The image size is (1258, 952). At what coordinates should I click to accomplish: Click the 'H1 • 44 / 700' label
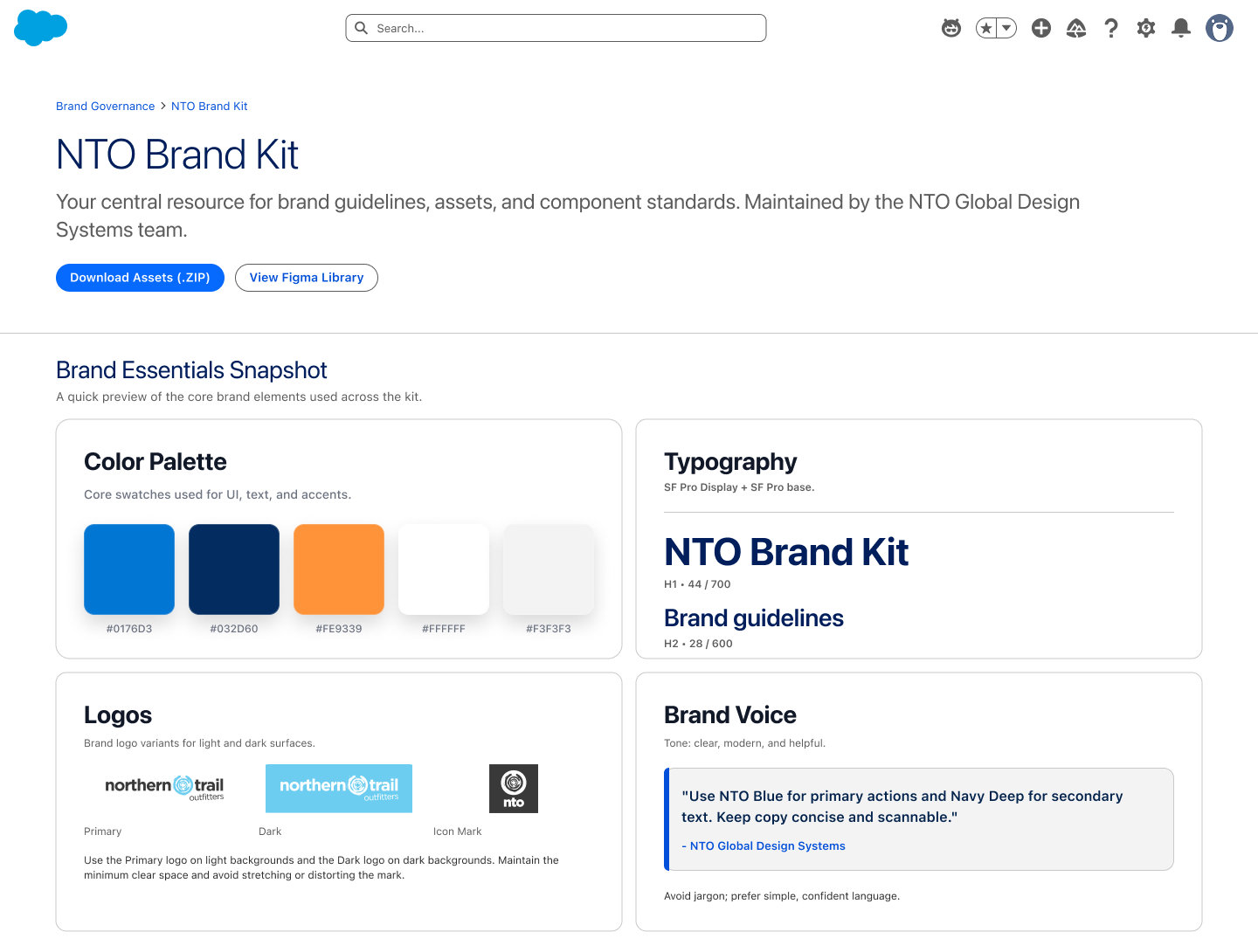(697, 584)
